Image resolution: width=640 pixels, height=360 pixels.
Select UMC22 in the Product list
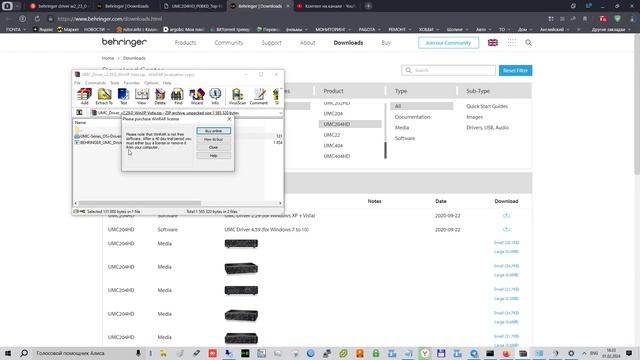pyautogui.click(x=331, y=135)
